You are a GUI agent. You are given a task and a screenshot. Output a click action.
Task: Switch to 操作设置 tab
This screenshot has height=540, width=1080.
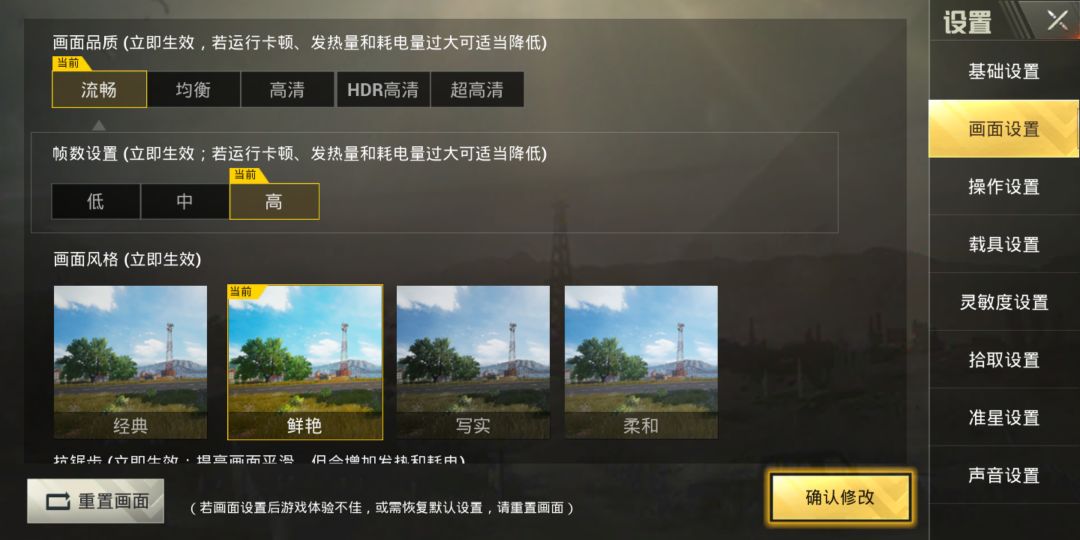pos(1004,187)
